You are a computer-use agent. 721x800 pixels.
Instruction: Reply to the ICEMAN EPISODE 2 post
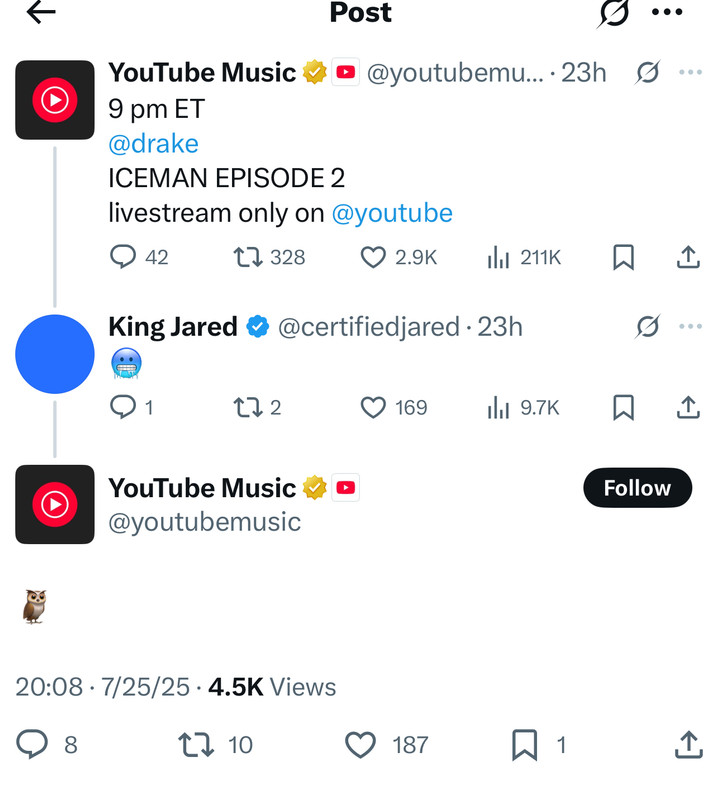123,257
